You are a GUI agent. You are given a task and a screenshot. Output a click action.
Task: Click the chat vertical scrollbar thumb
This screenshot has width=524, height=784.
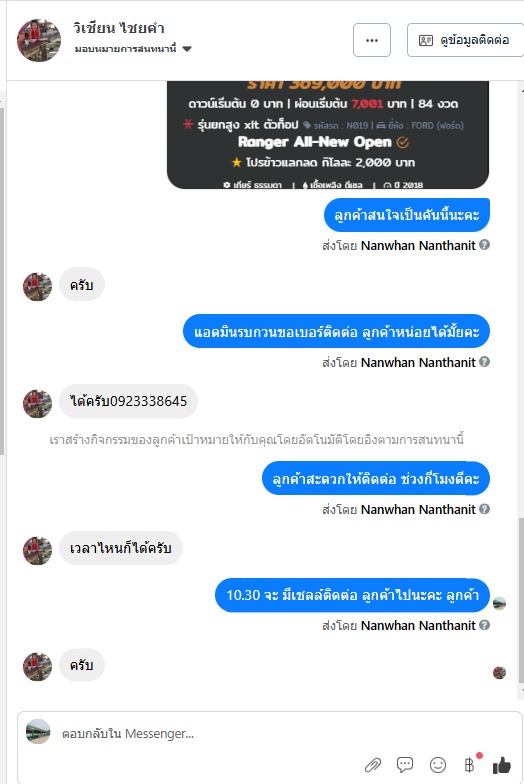point(521,600)
